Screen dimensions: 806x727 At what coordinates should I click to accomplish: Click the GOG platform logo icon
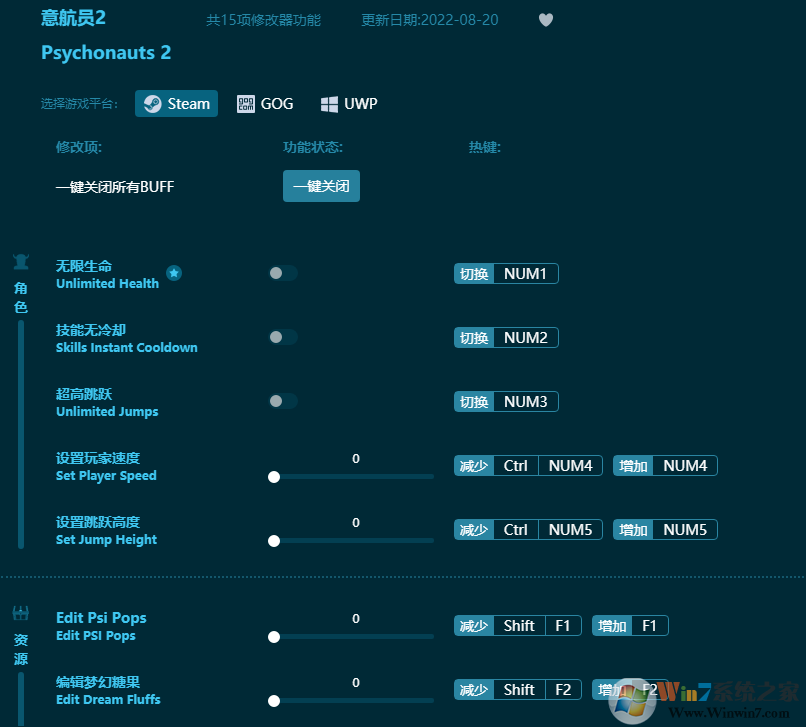[244, 103]
